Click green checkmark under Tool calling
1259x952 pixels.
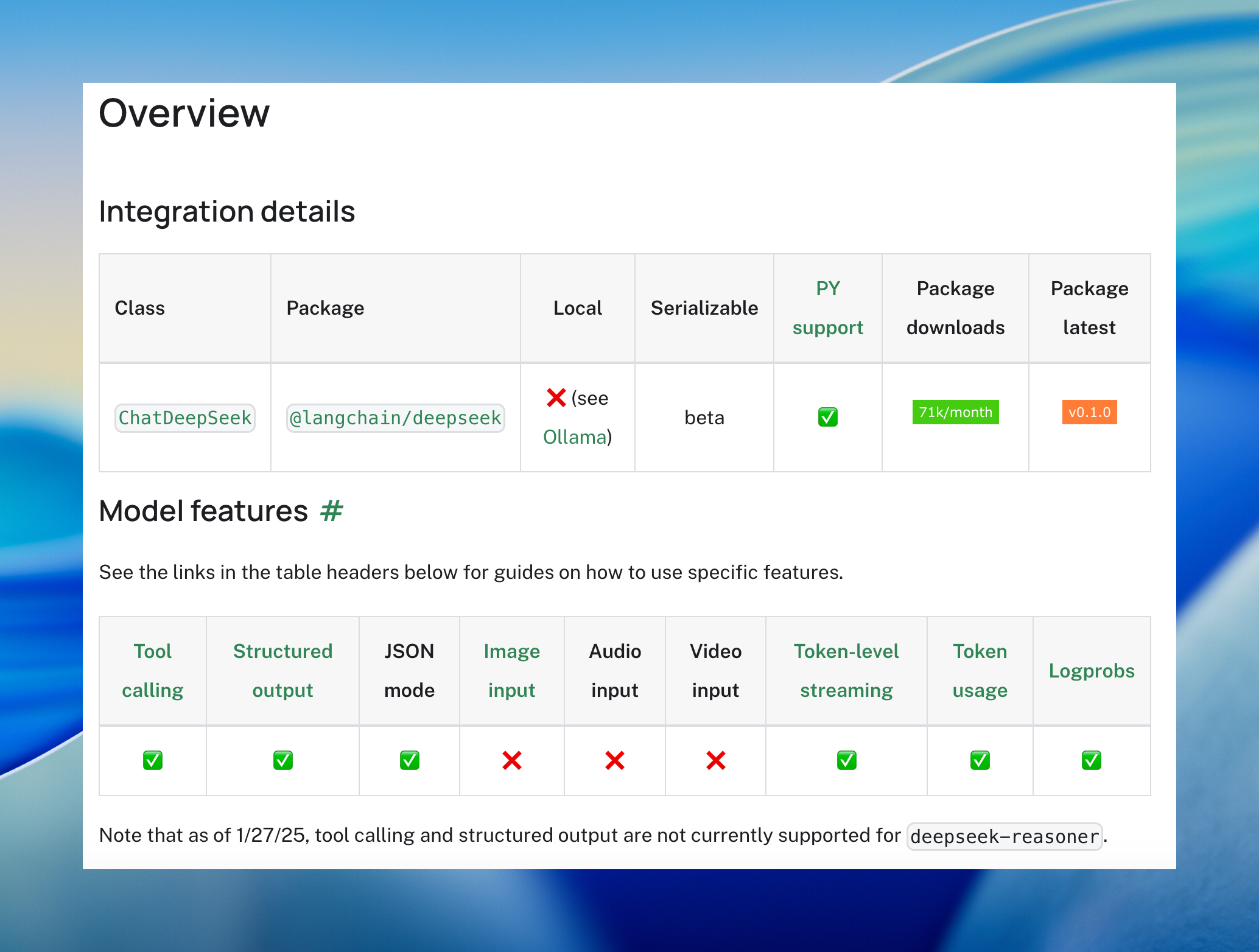[x=152, y=760]
